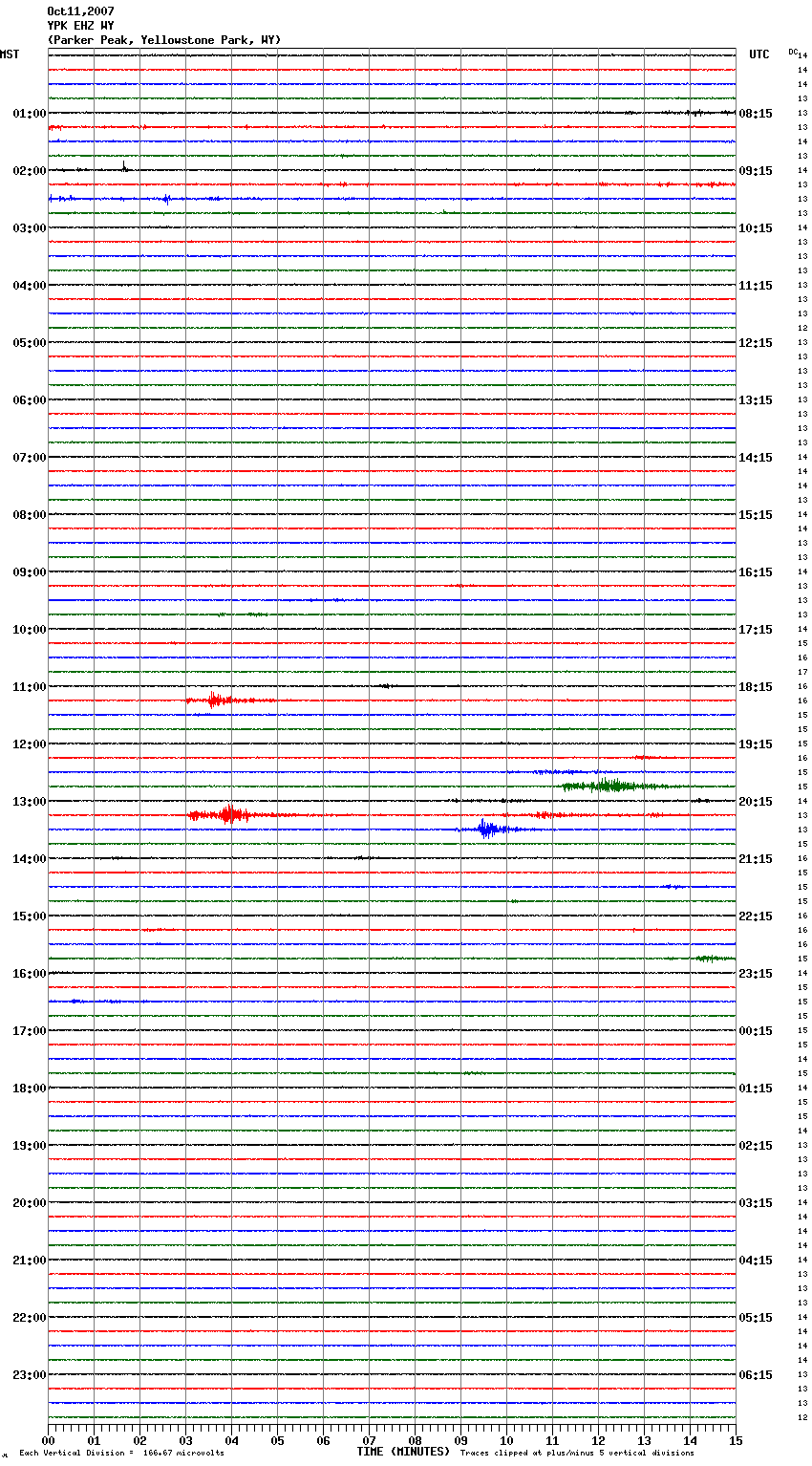Viewport: 812px width, 1466px height.
Task: Click the 00 minute tick label on bottom axis
Action: (x=48, y=1440)
